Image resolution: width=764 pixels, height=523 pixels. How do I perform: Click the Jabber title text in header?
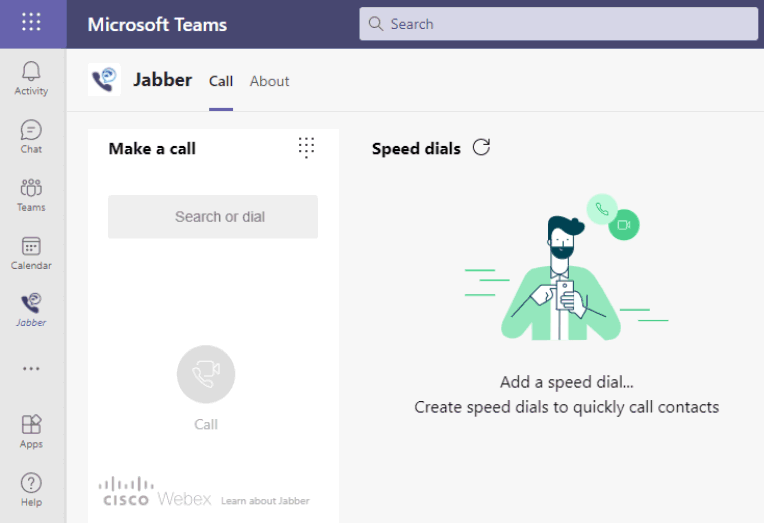(163, 80)
